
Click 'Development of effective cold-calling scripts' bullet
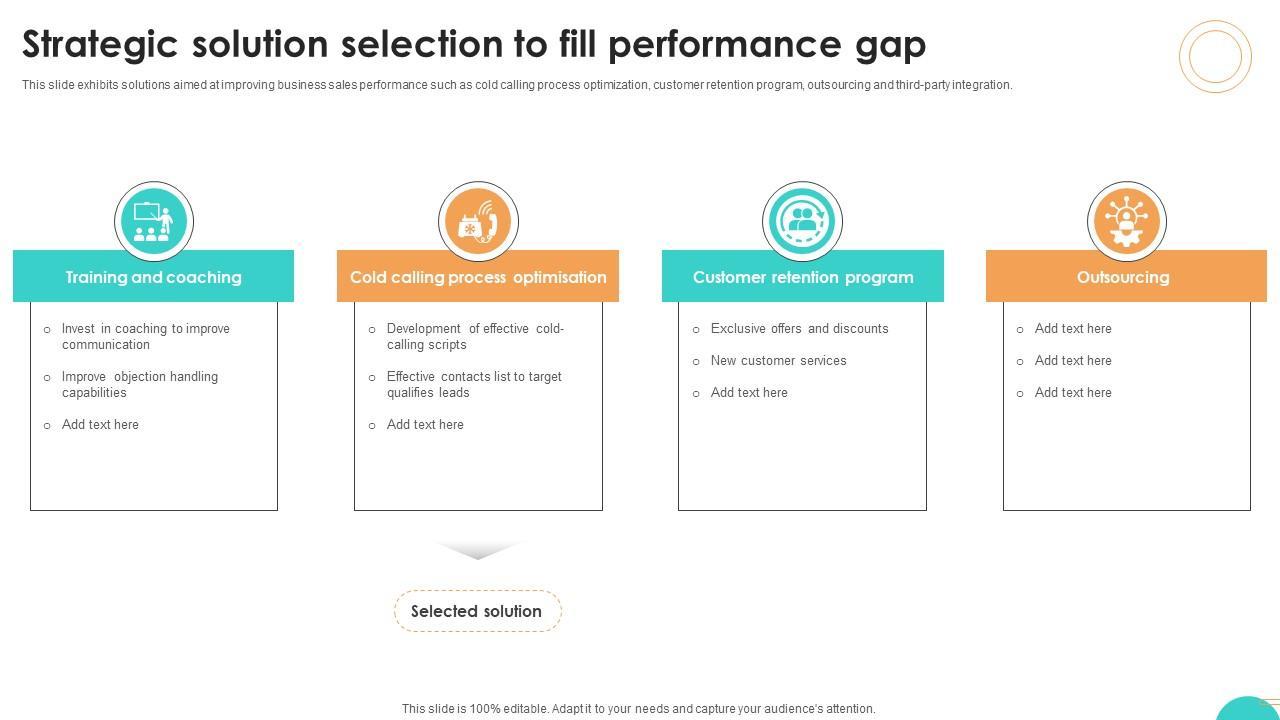click(x=475, y=336)
